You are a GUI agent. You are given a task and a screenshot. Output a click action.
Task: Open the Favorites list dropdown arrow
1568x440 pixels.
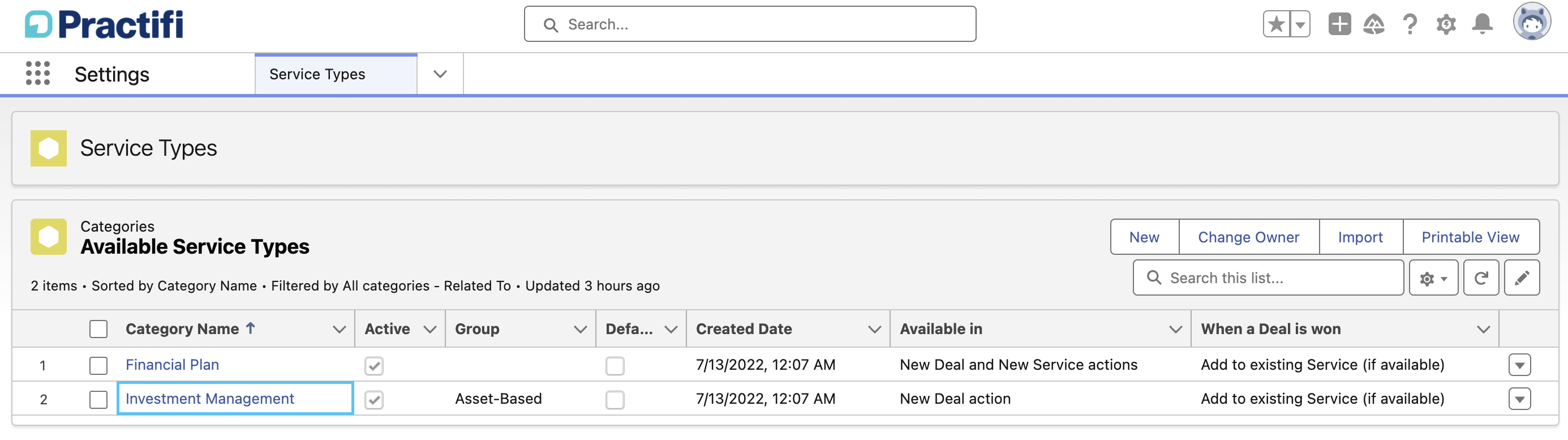point(1300,24)
